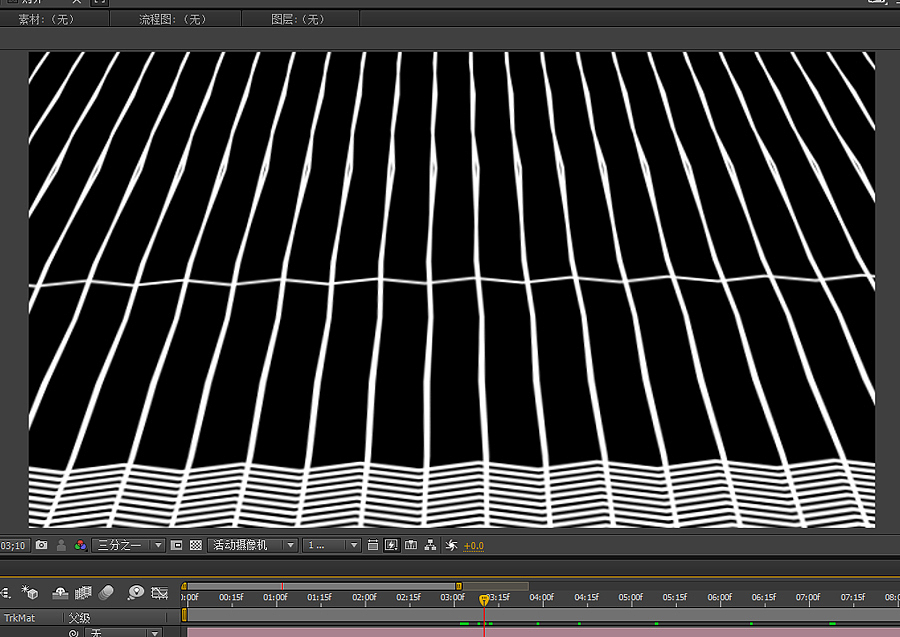Click the Timeline button icon in viewer
900x637 pixels.
tap(411, 545)
